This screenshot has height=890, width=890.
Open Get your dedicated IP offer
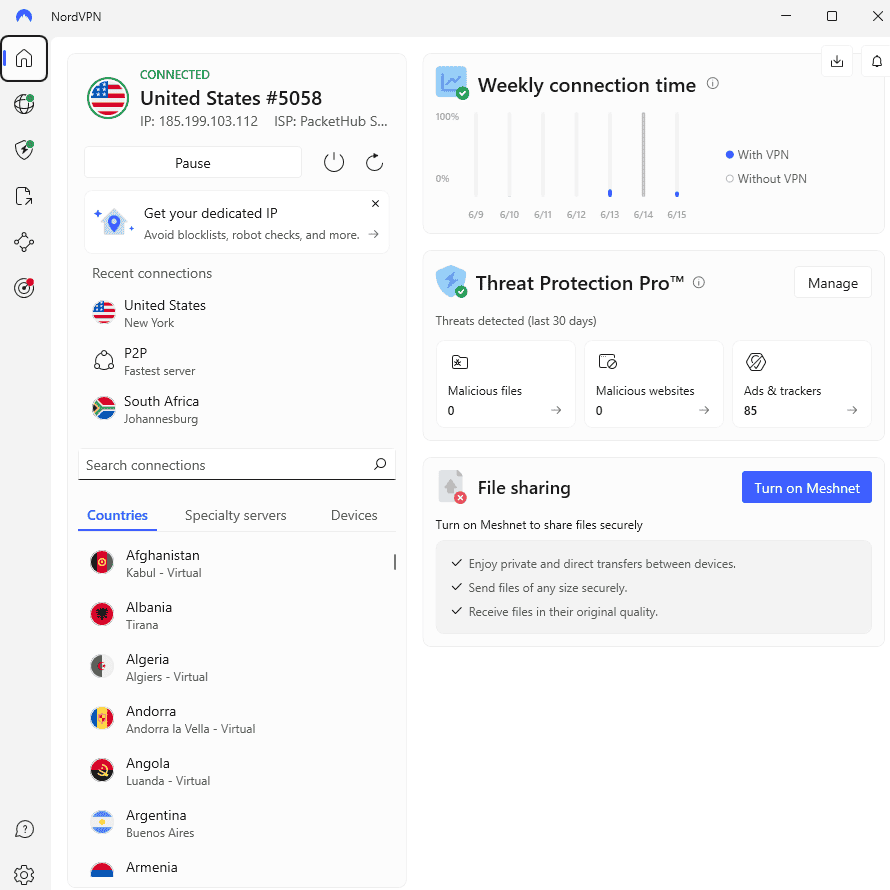237,222
